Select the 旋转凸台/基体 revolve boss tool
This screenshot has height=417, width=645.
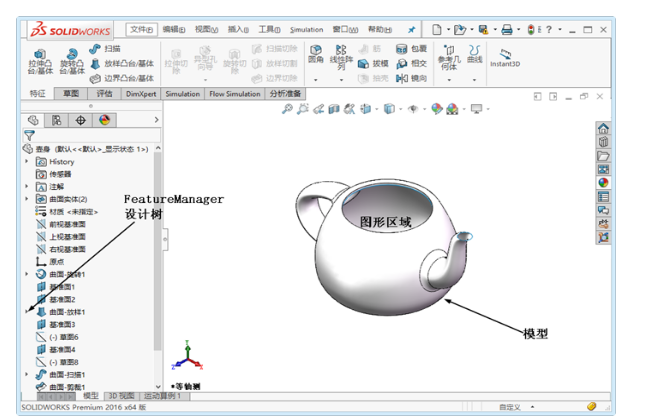(x=72, y=62)
